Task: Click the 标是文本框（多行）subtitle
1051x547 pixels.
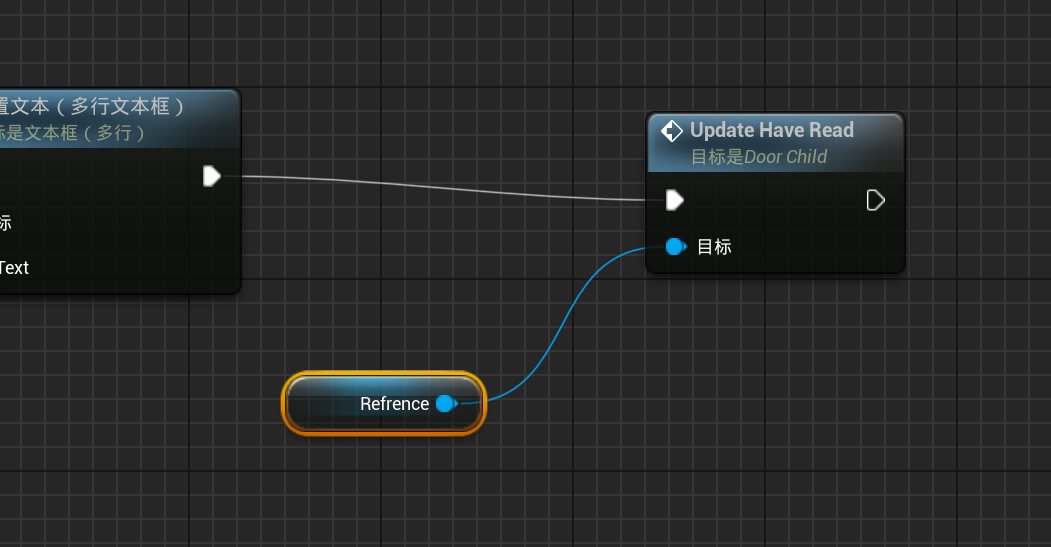Action: [75, 132]
